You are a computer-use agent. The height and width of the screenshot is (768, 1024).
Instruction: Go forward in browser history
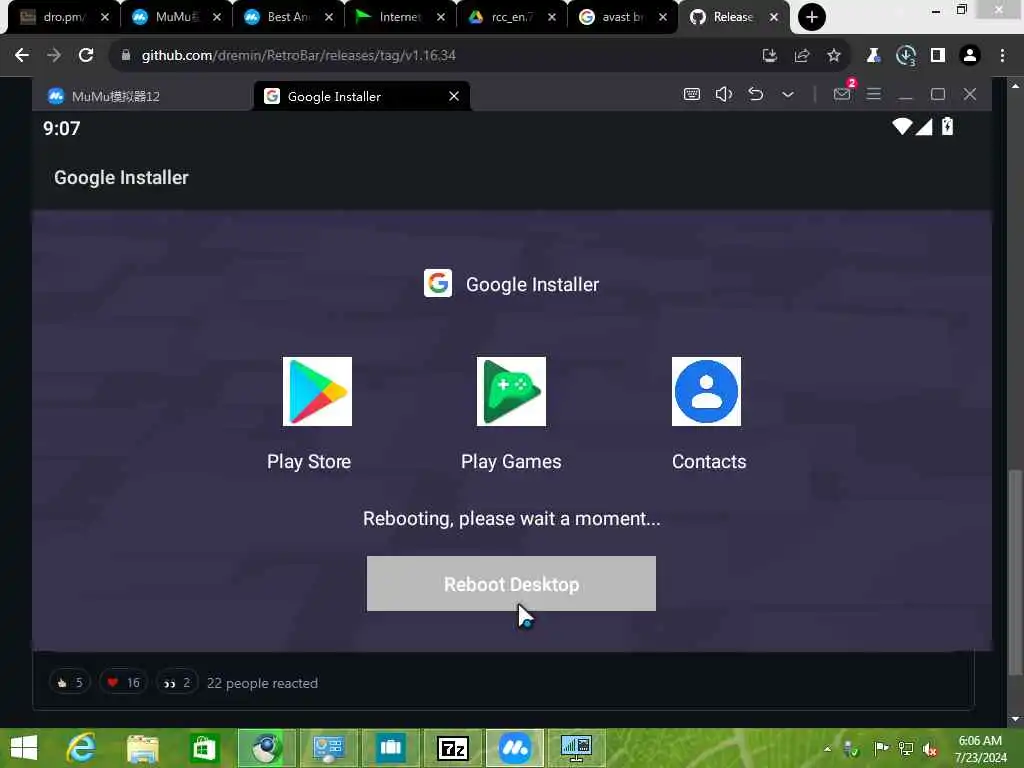click(54, 55)
